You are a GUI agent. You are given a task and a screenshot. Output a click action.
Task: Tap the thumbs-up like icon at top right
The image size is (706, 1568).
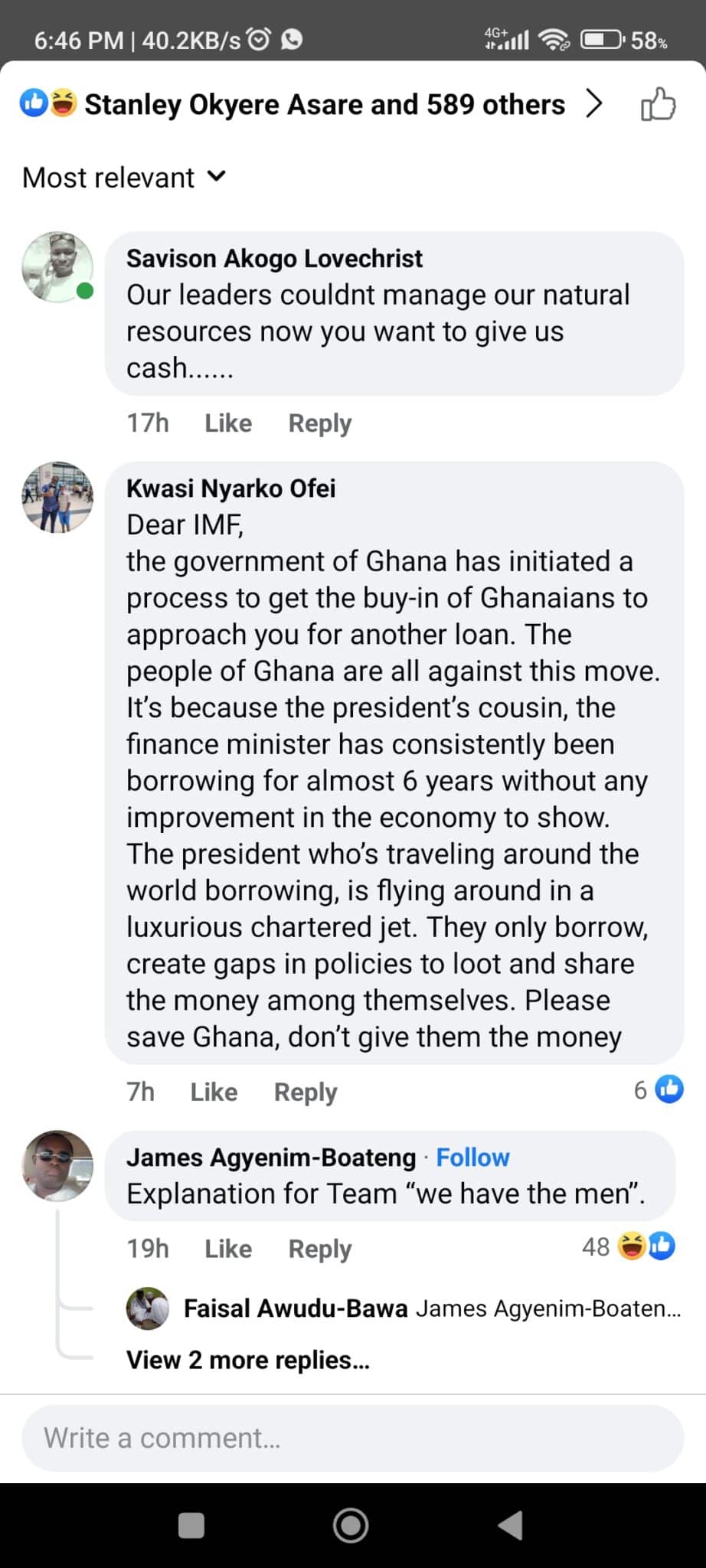659,104
